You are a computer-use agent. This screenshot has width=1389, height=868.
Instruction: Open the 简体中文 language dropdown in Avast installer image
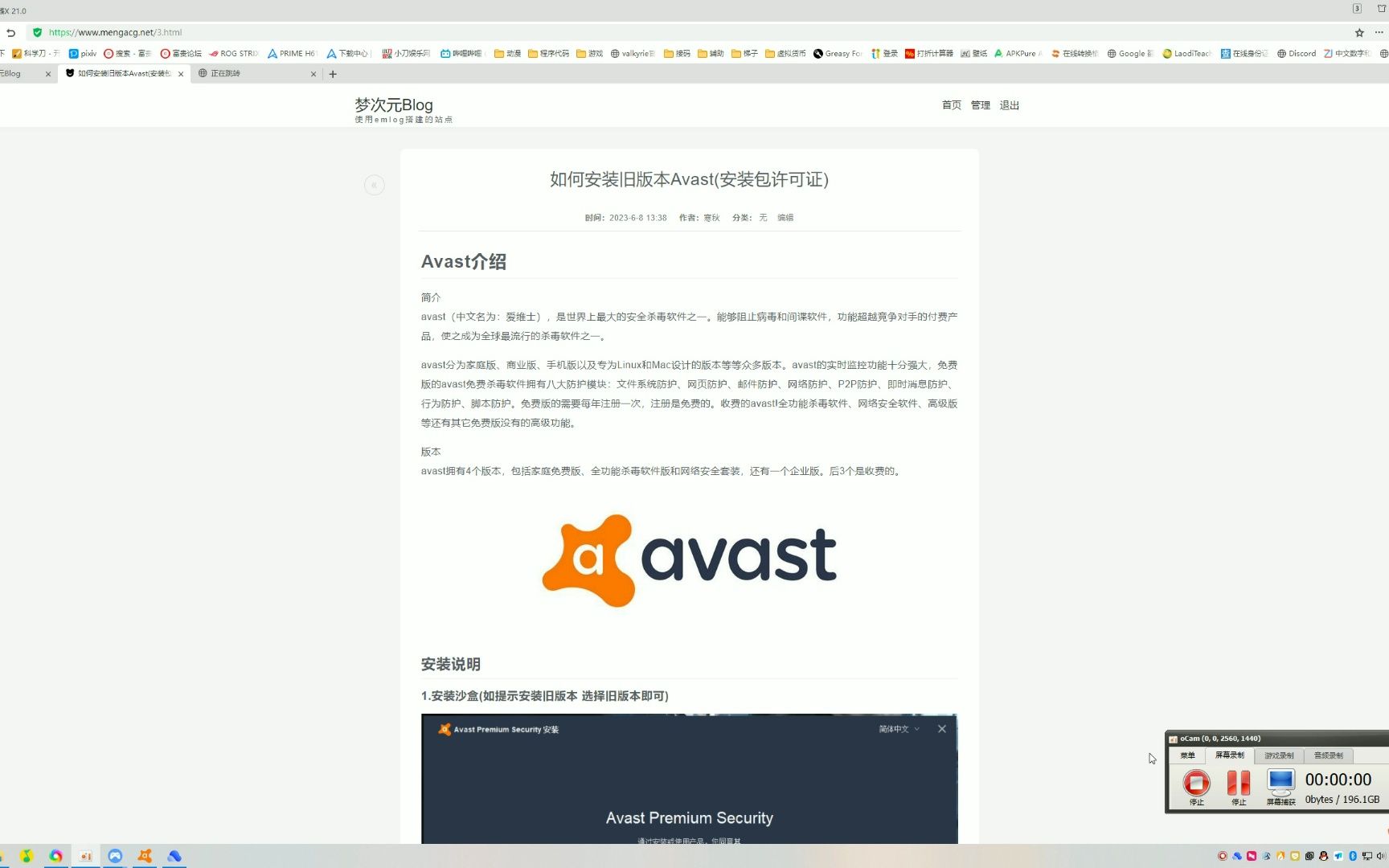(x=899, y=730)
